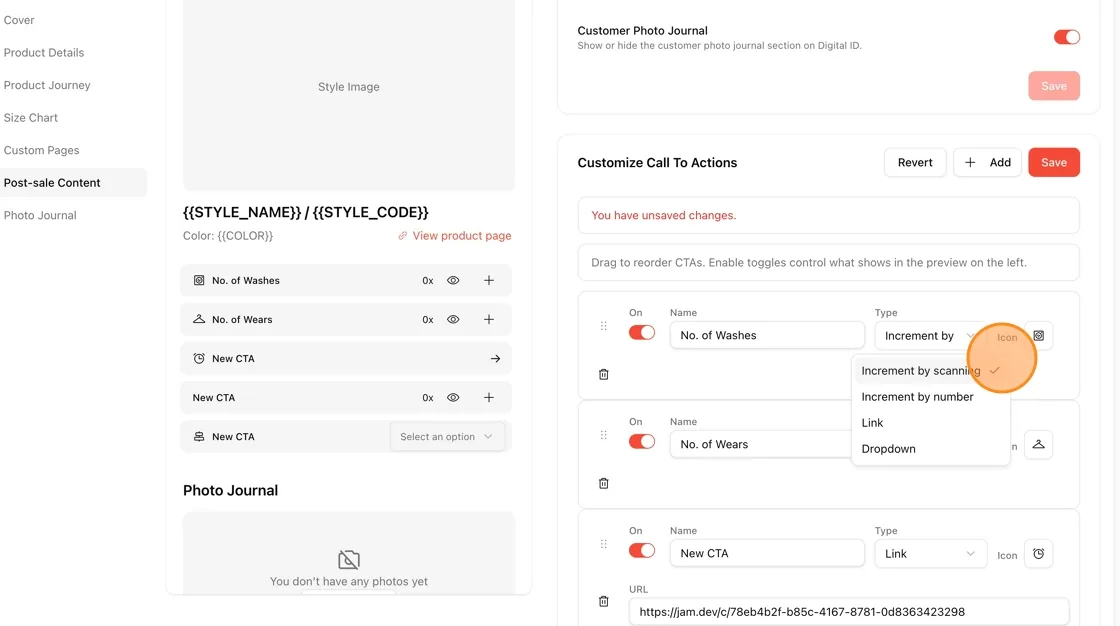Click plus on New CTA counter row
This screenshot has width=1120, height=626.
[x=489, y=397]
